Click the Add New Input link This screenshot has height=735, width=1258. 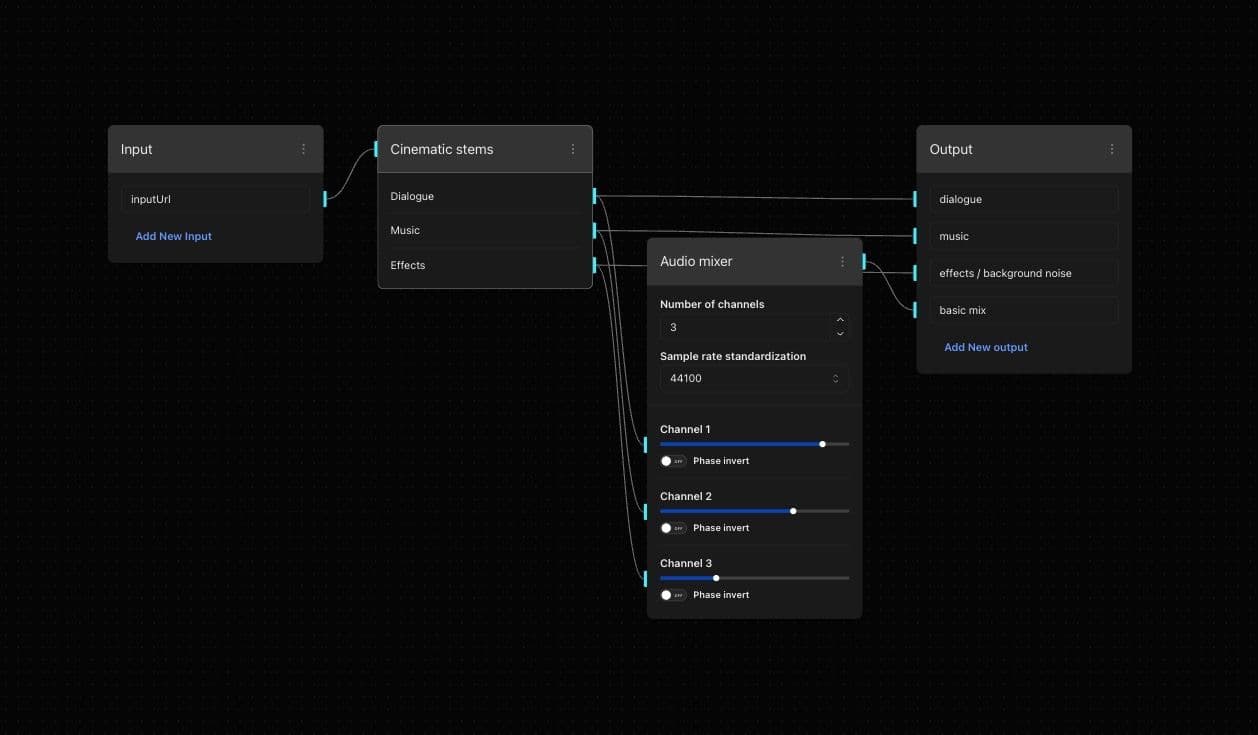(174, 236)
